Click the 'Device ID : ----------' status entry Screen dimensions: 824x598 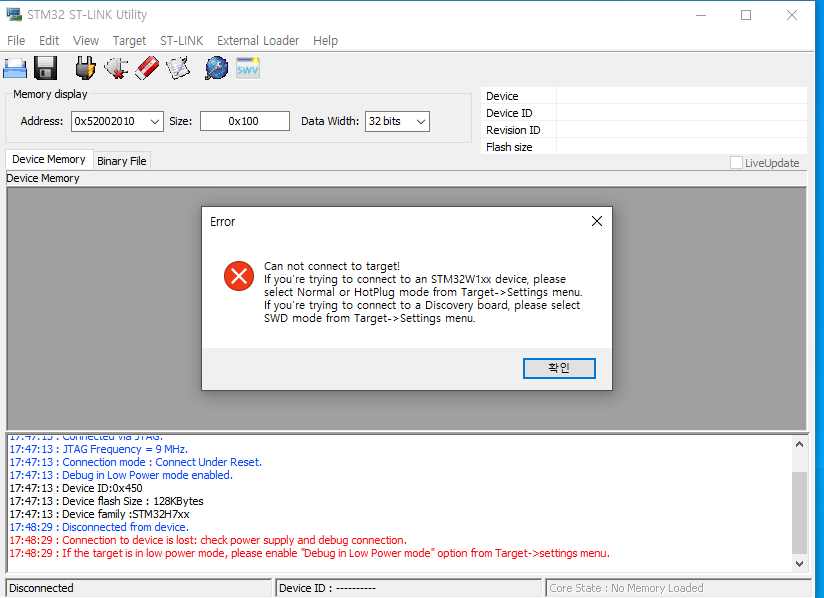pos(409,588)
